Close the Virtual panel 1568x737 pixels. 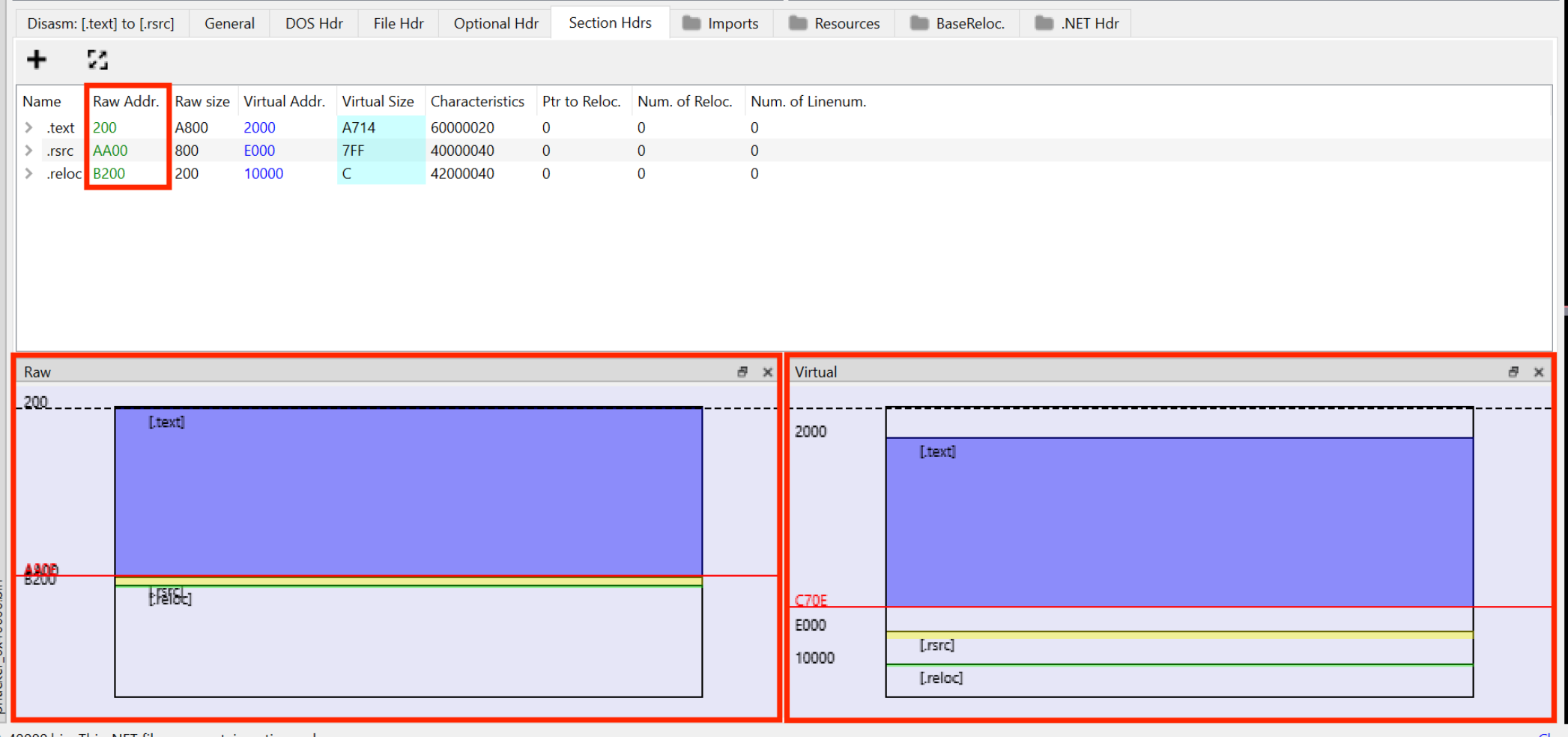point(1539,371)
